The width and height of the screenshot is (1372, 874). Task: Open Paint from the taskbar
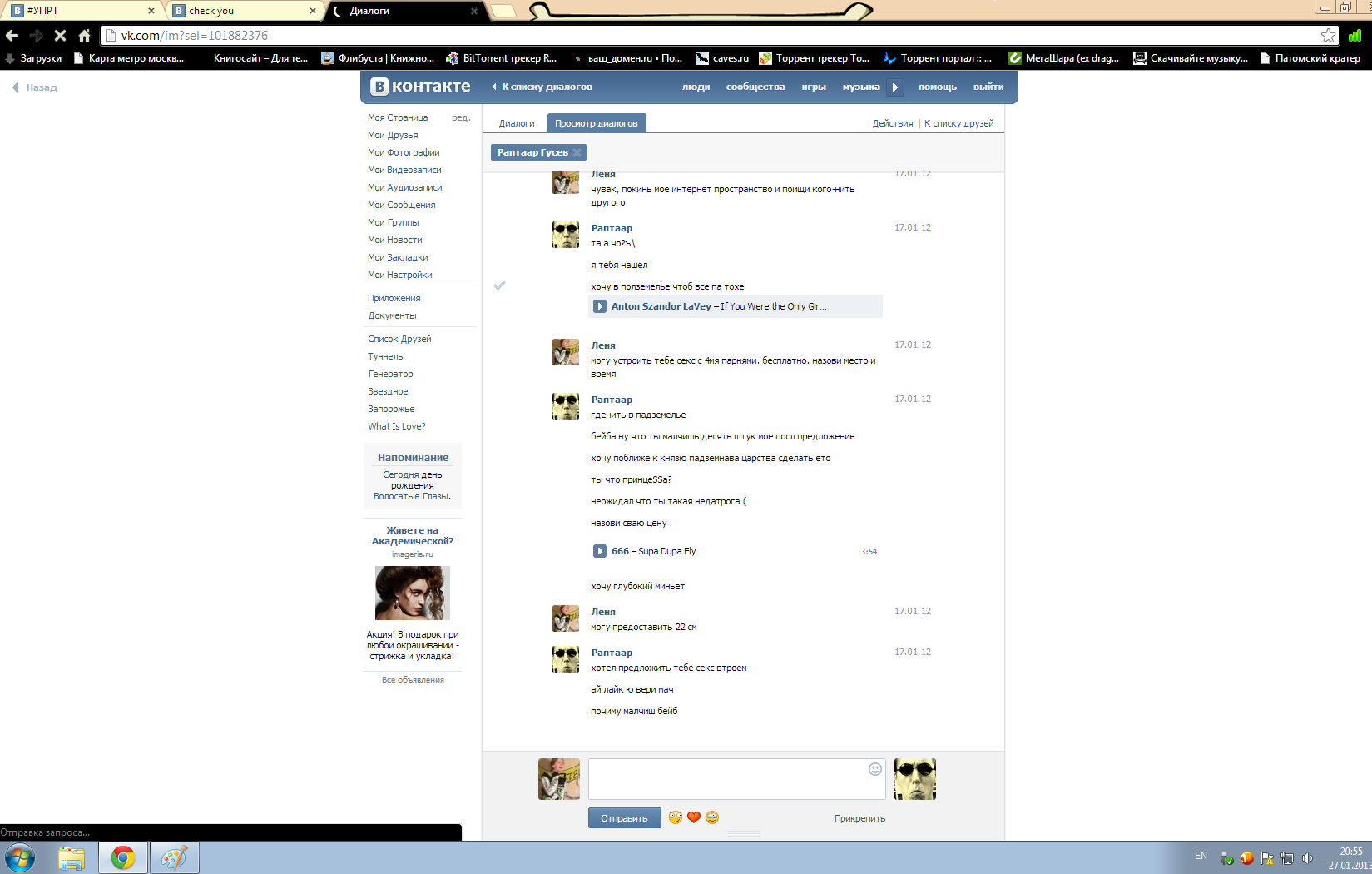coord(175,857)
